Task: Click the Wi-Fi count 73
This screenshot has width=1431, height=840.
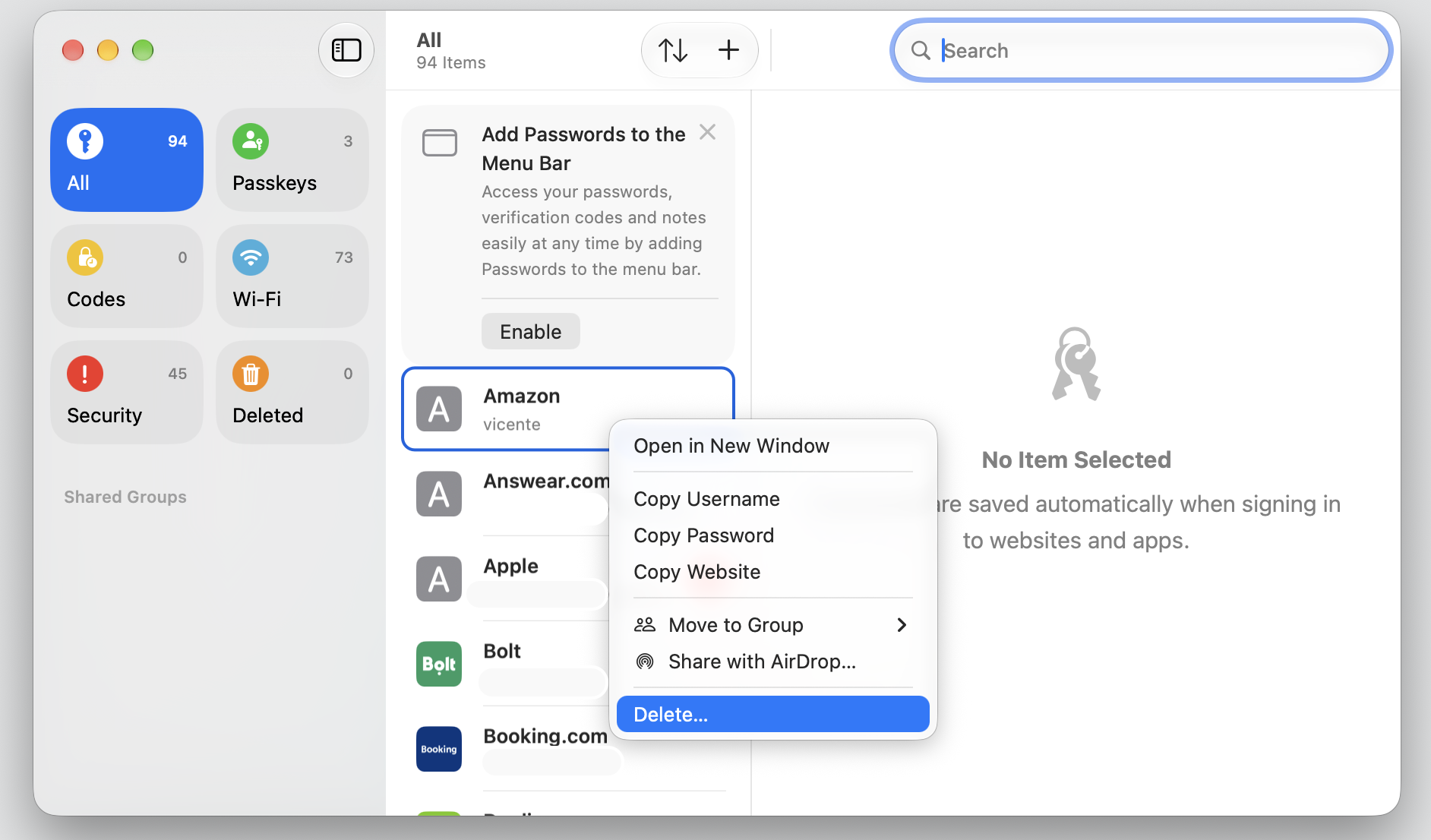Action: pos(344,257)
